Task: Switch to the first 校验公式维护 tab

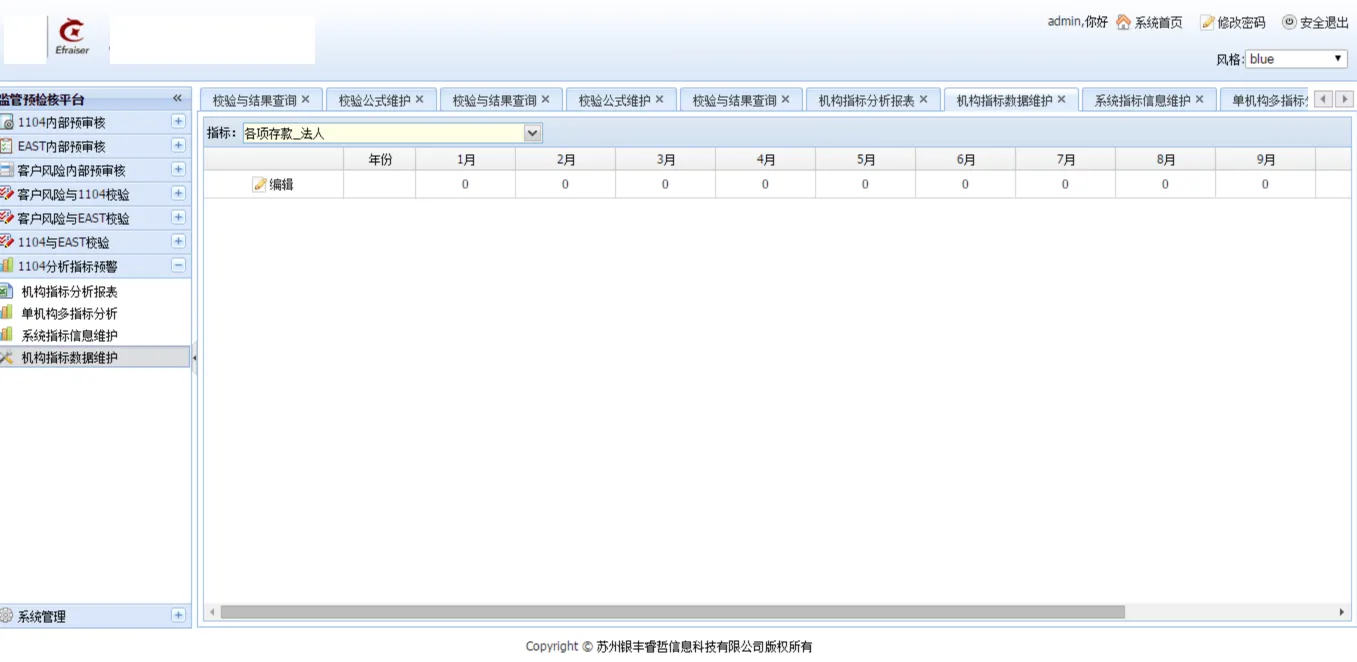Action: (x=374, y=100)
